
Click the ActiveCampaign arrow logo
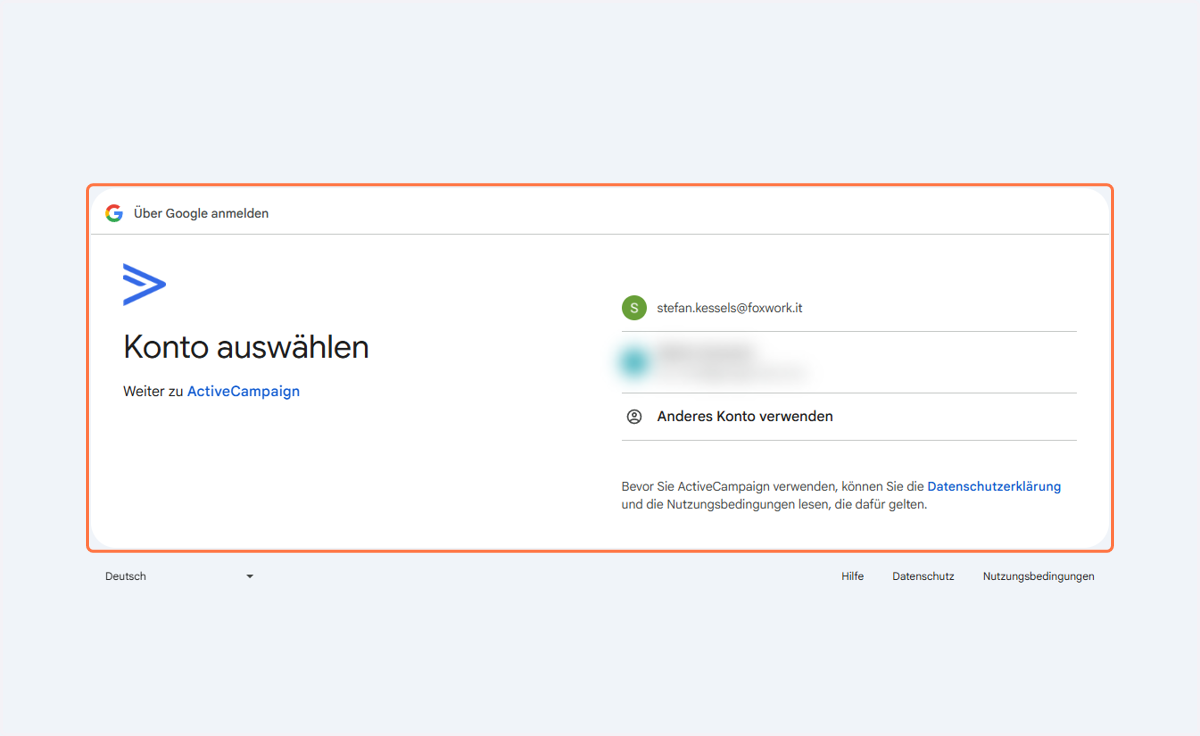pyautogui.click(x=144, y=285)
